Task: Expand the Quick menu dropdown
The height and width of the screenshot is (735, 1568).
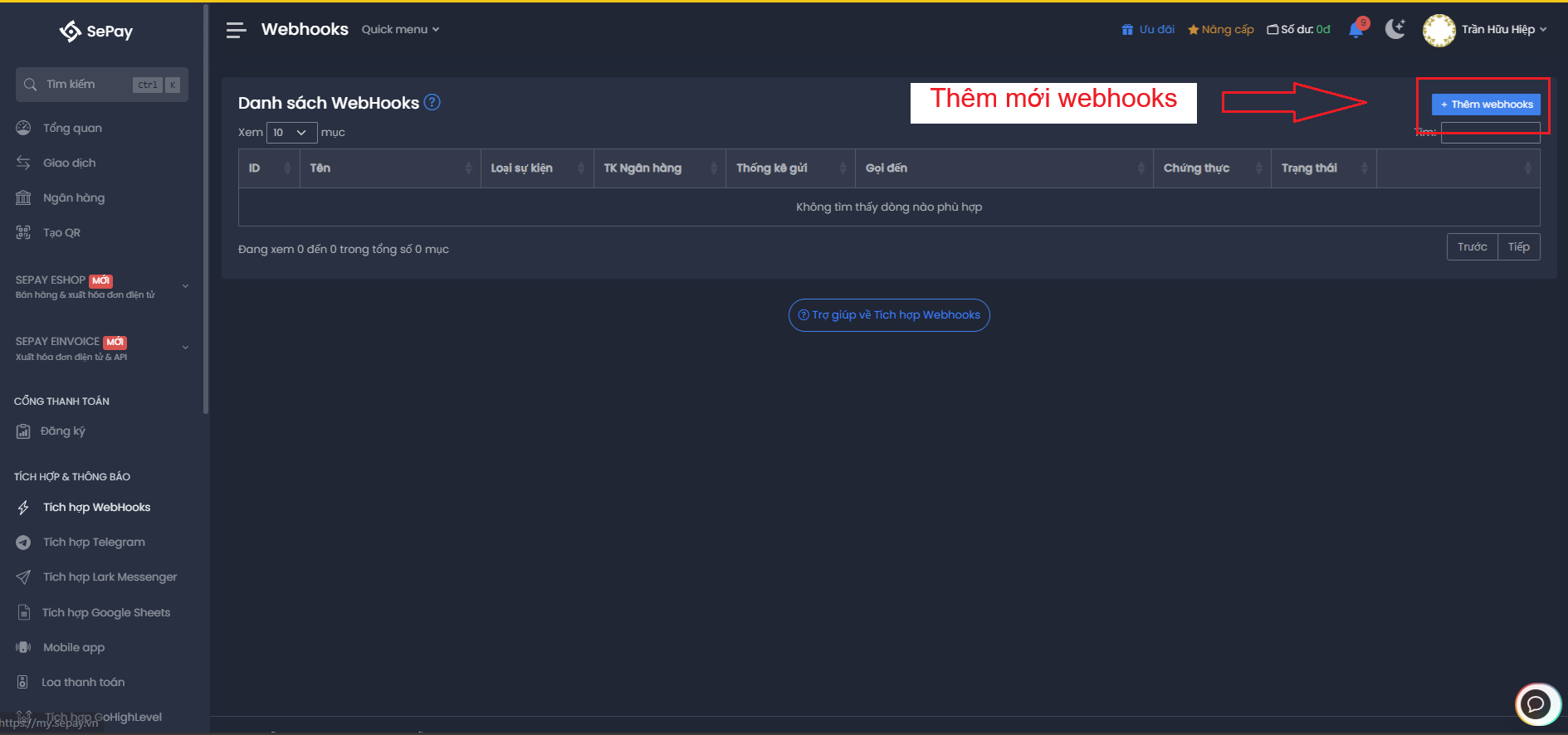Action: (x=400, y=30)
